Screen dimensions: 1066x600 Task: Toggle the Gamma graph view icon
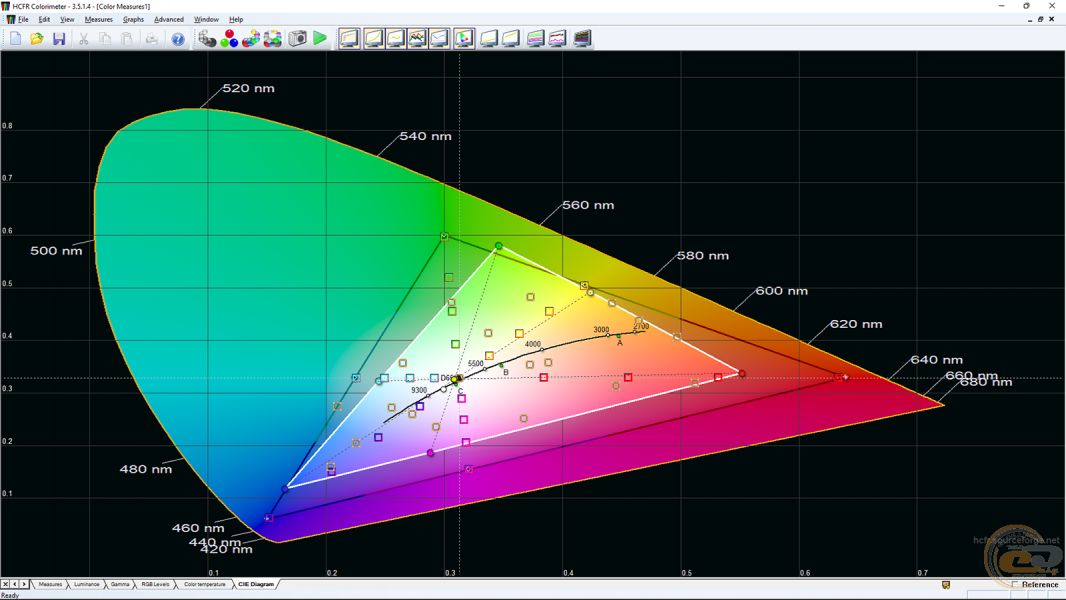coord(396,39)
